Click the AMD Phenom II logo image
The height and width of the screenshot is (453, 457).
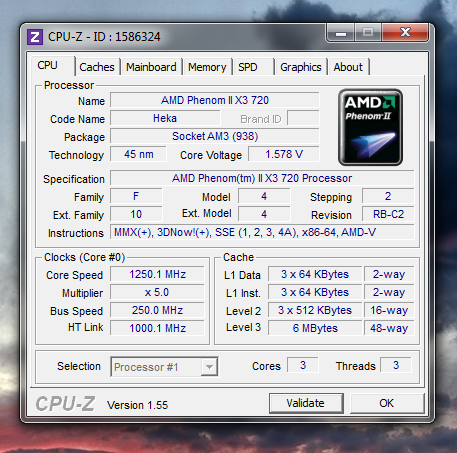pos(370,127)
